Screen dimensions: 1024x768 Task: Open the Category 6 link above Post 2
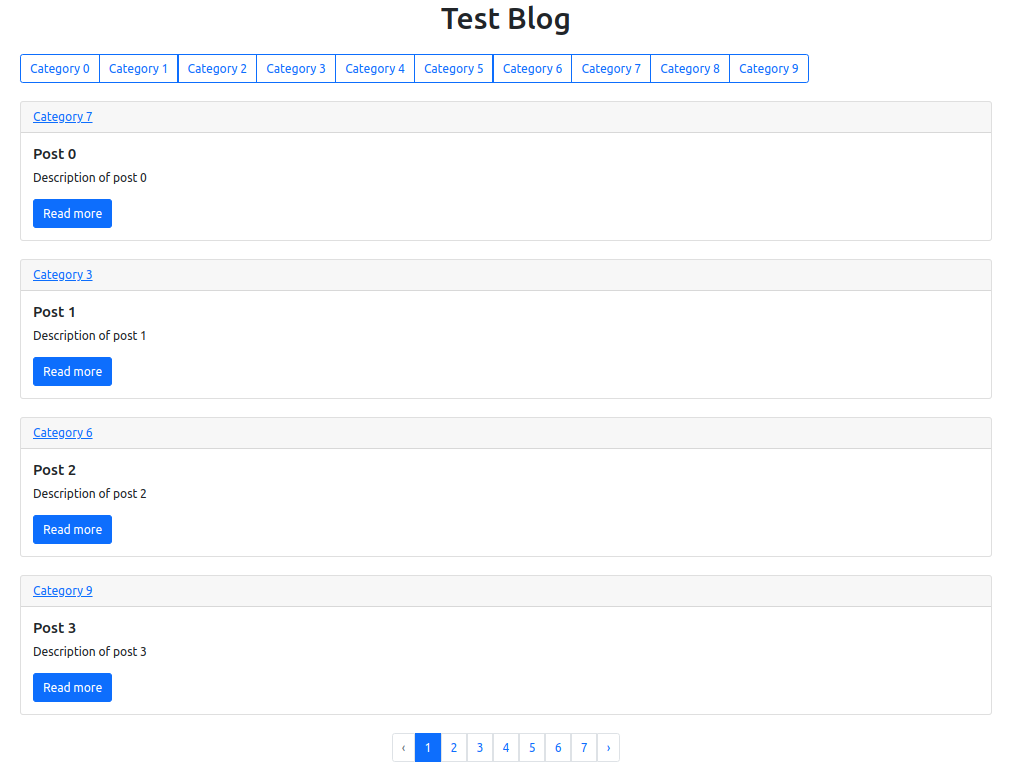[x=62, y=432]
